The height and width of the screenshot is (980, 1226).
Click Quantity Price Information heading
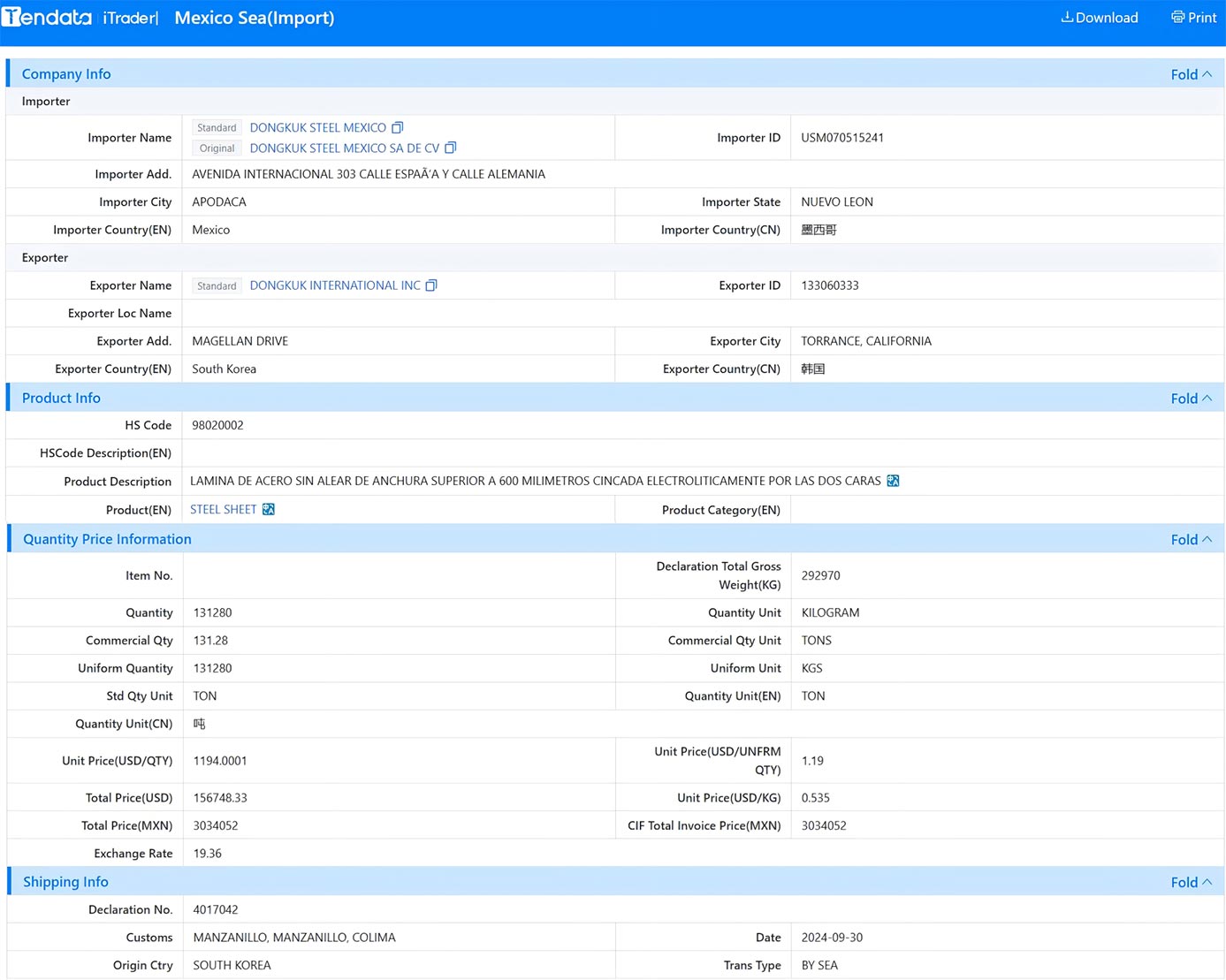107,539
